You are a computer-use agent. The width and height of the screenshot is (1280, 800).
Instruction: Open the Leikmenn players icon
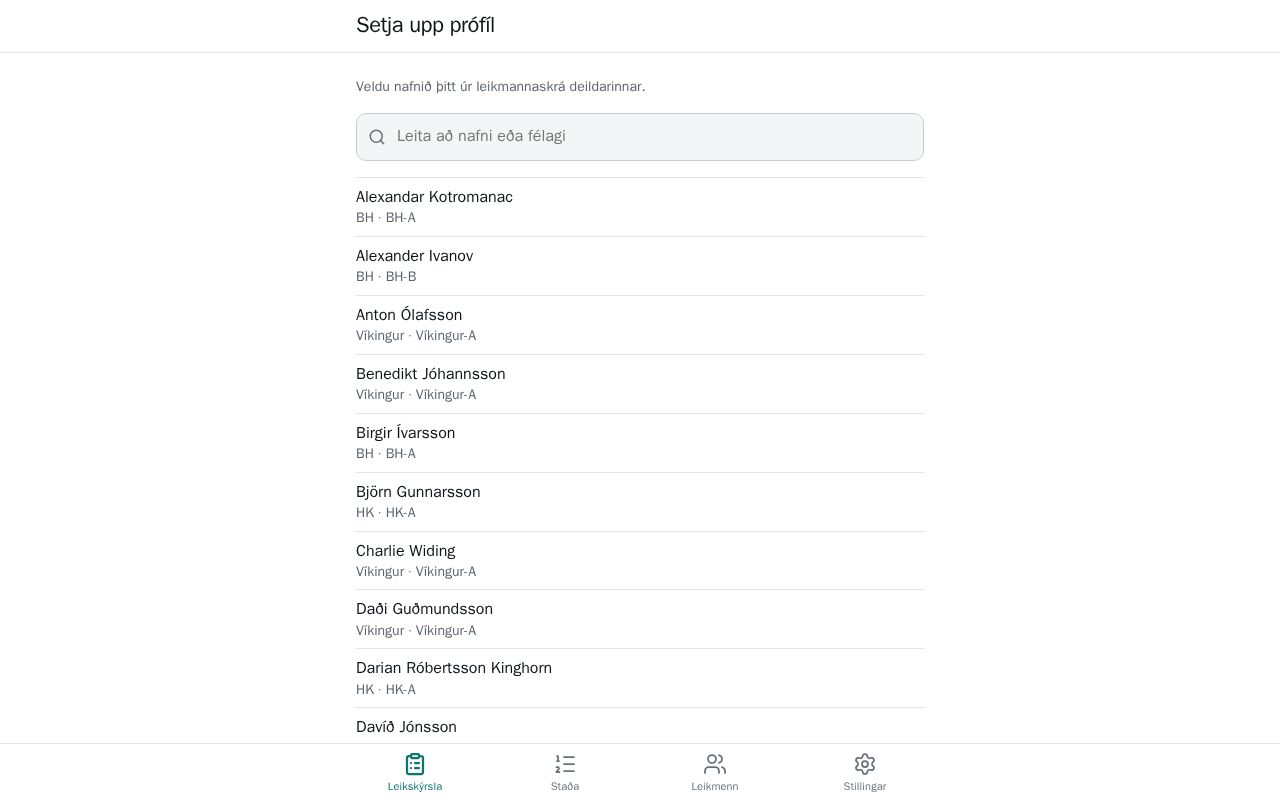click(x=715, y=764)
